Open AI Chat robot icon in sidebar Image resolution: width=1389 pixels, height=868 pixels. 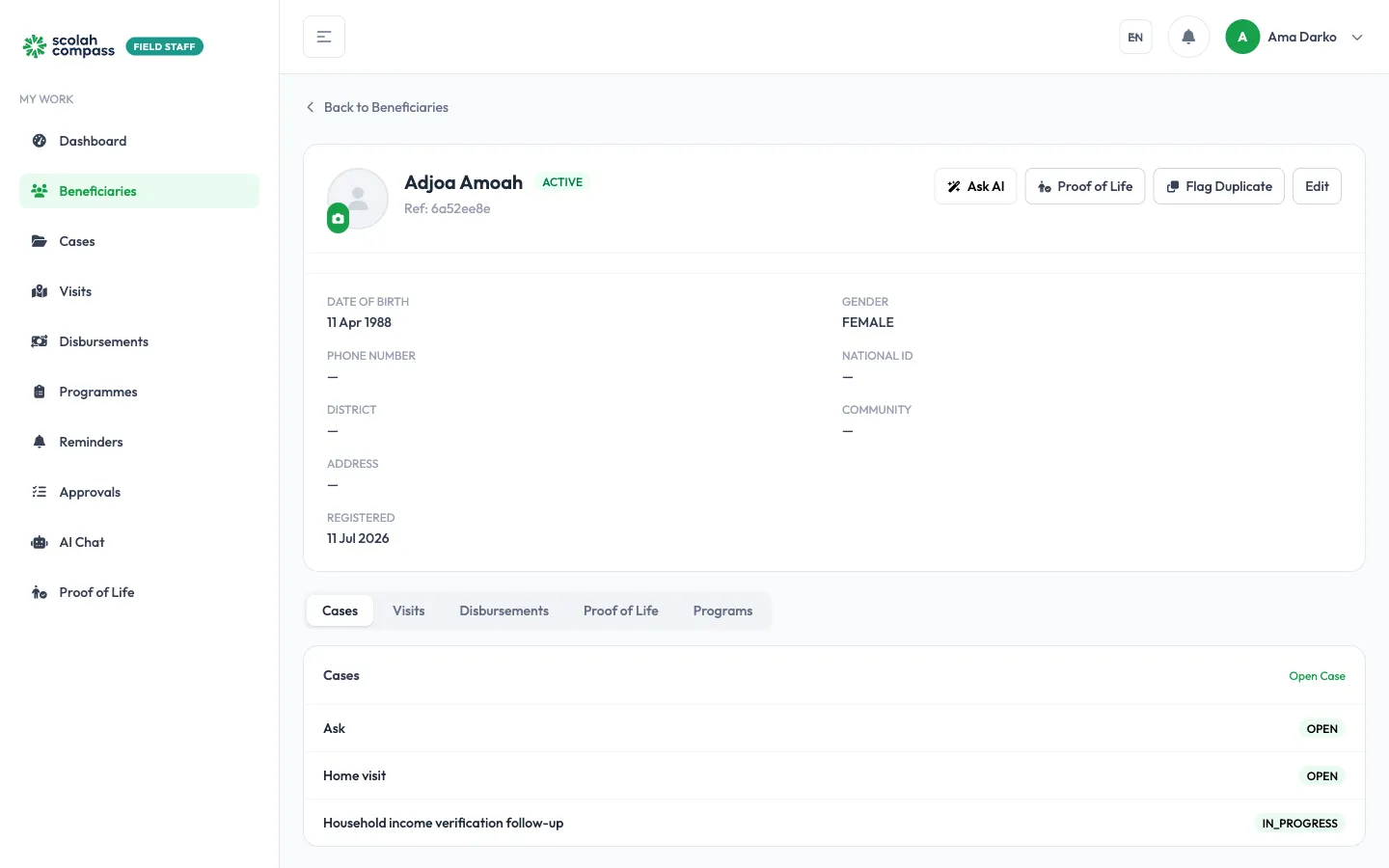pyautogui.click(x=40, y=542)
